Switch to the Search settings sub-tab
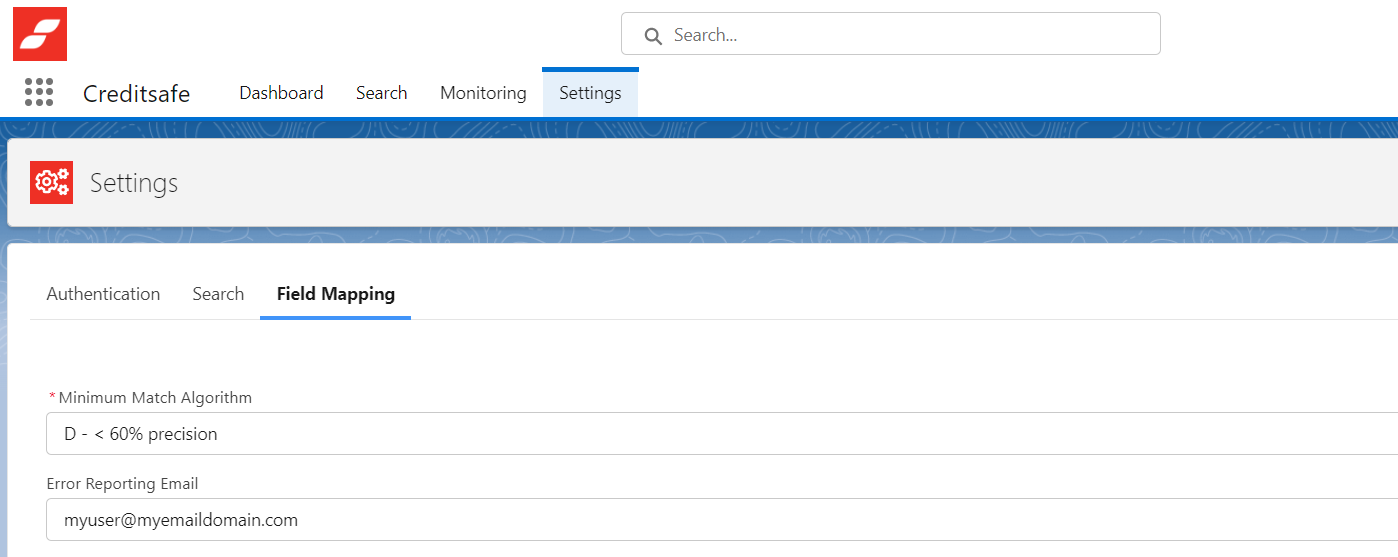 (218, 294)
